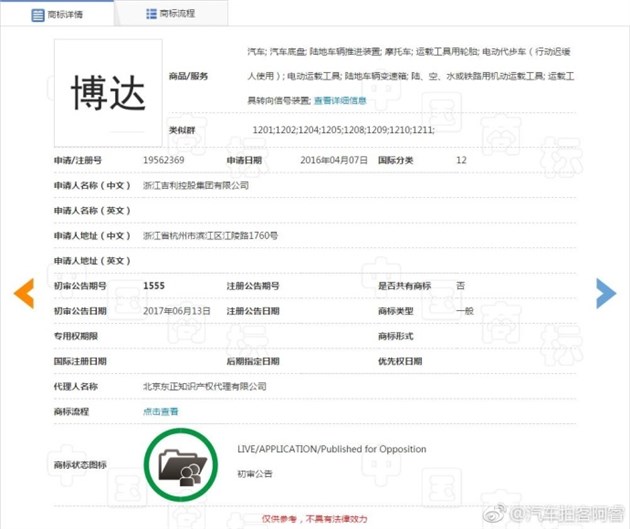This screenshot has width=630, height=529.
Task: Click the 注册公告期号 label
Action: pos(253,286)
